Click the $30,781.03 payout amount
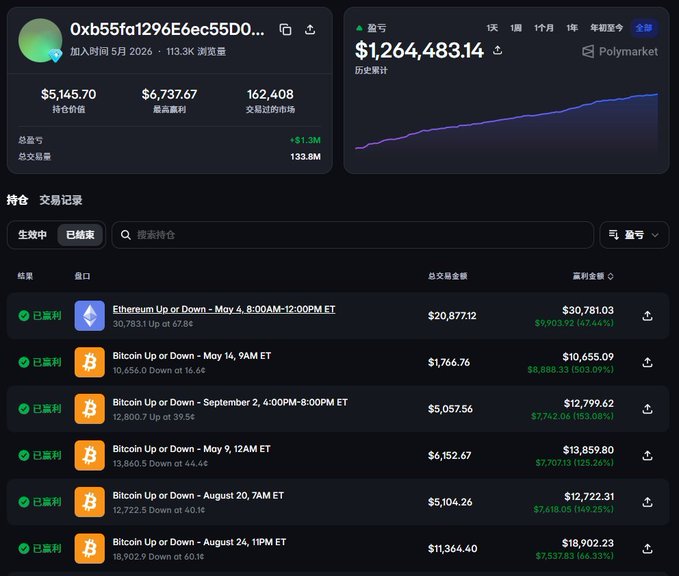The image size is (679, 576). click(x=588, y=310)
